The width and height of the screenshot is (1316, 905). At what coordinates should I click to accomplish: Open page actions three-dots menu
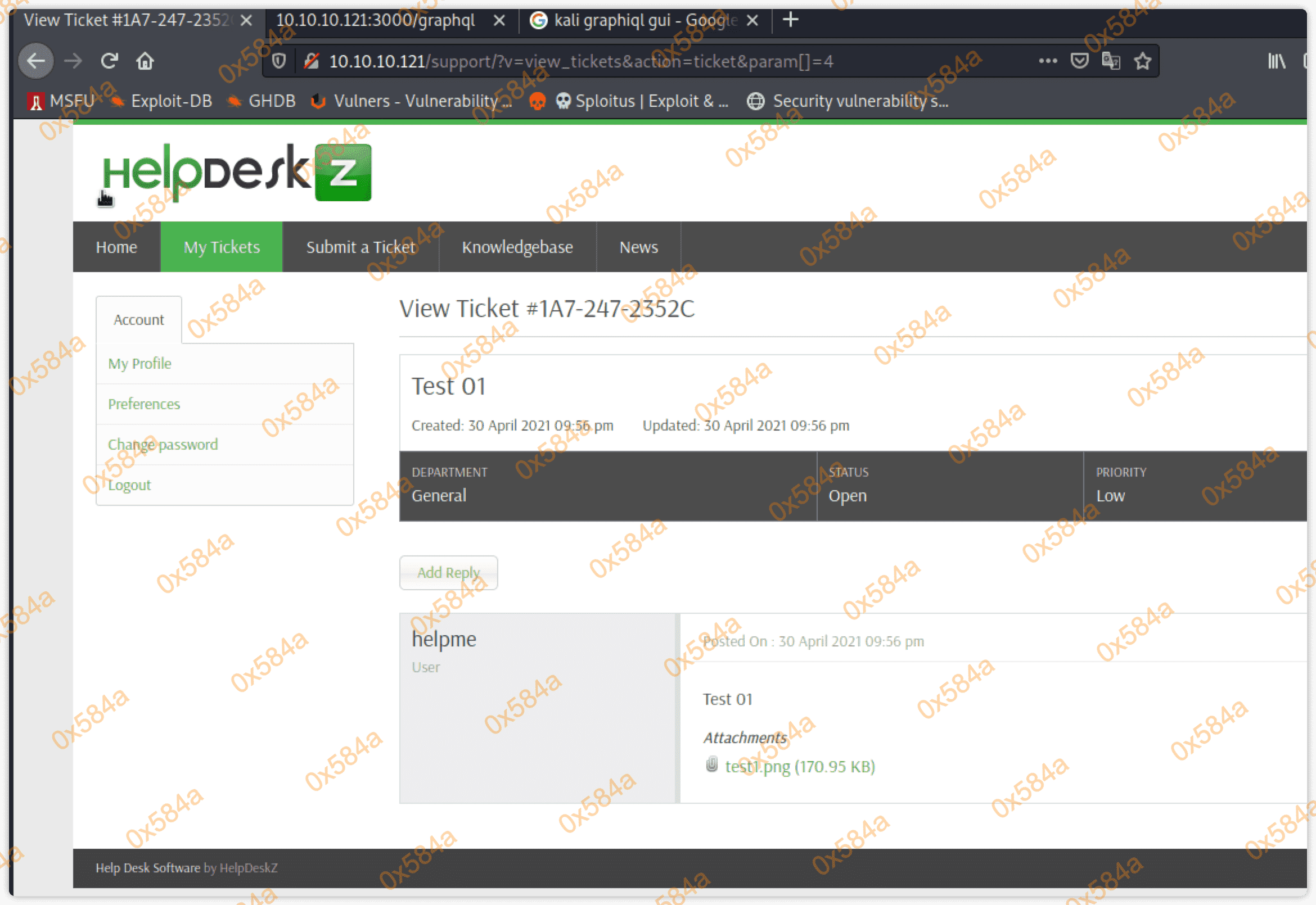point(1047,61)
